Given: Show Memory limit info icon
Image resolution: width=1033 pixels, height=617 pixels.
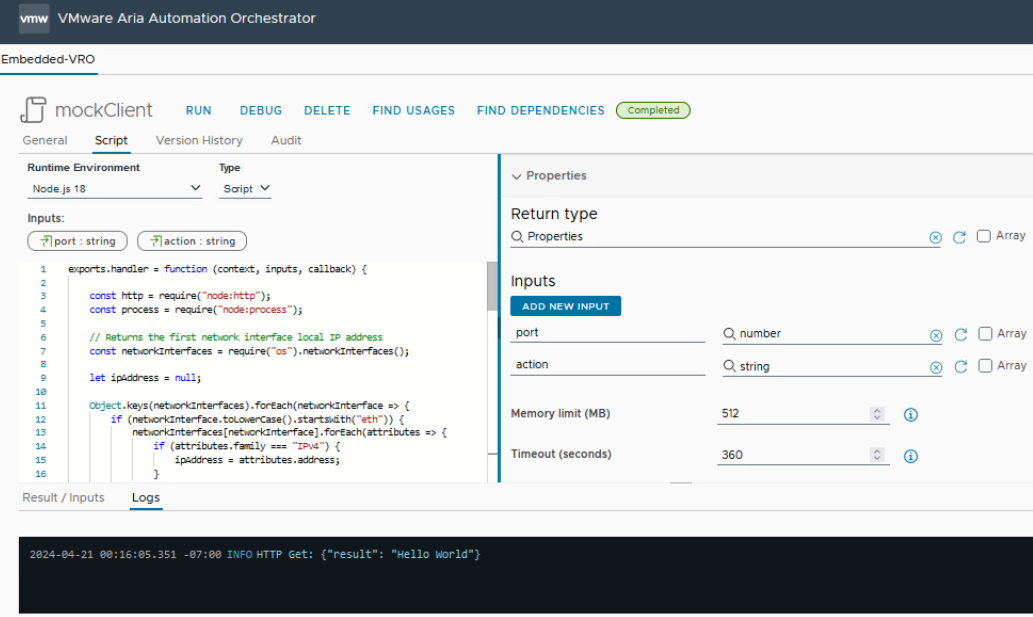Looking at the screenshot, I should click(x=910, y=415).
